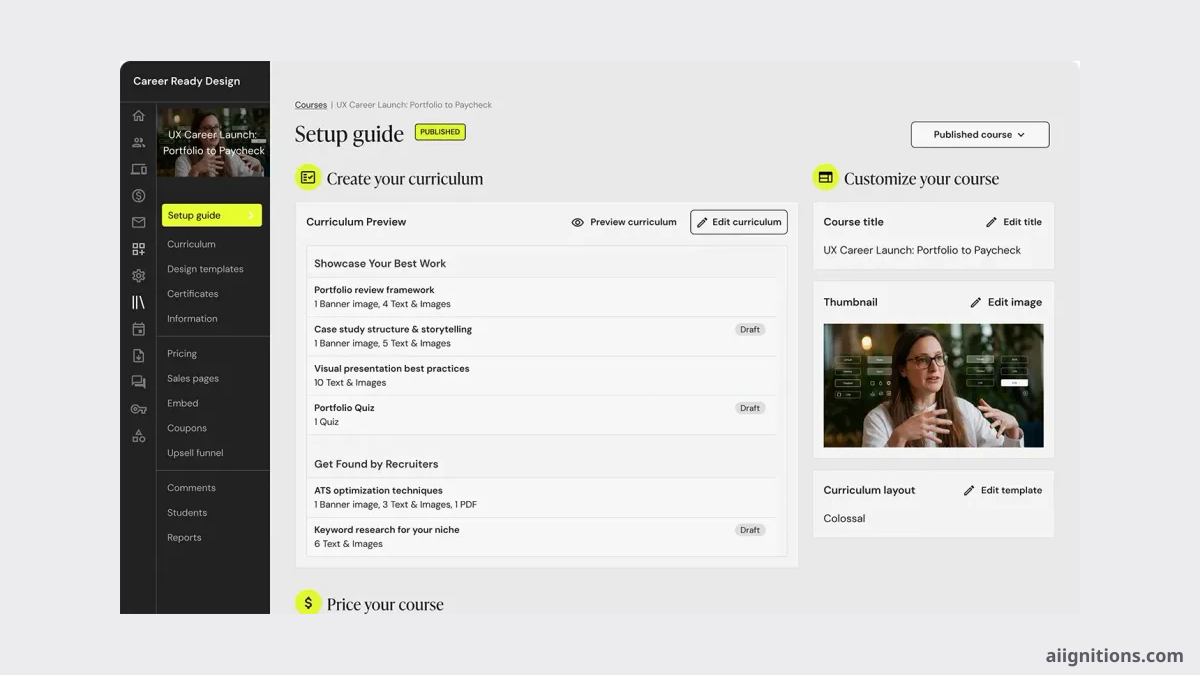Open the dollar Sales icon in sidebar
This screenshot has width=1200, height=675.
138,196
